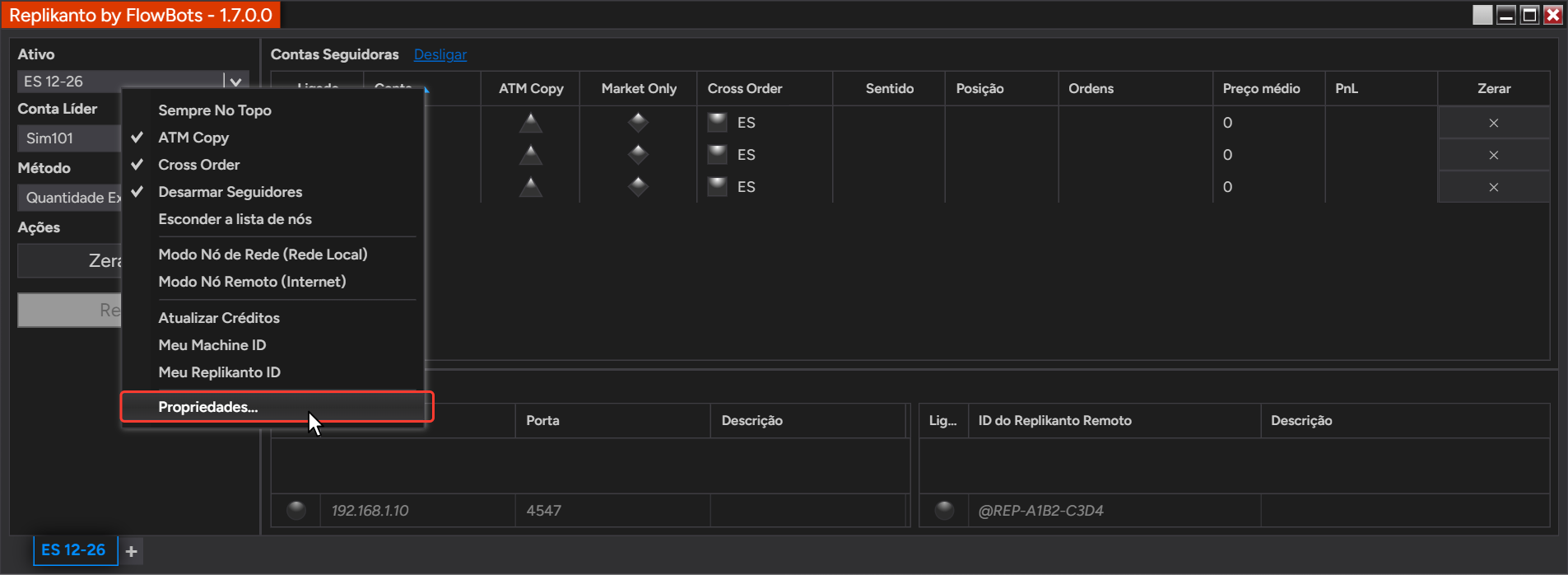1568x575 pixels.
Task: Select Sempre No Topo menu option
Action: pos(272,110)
